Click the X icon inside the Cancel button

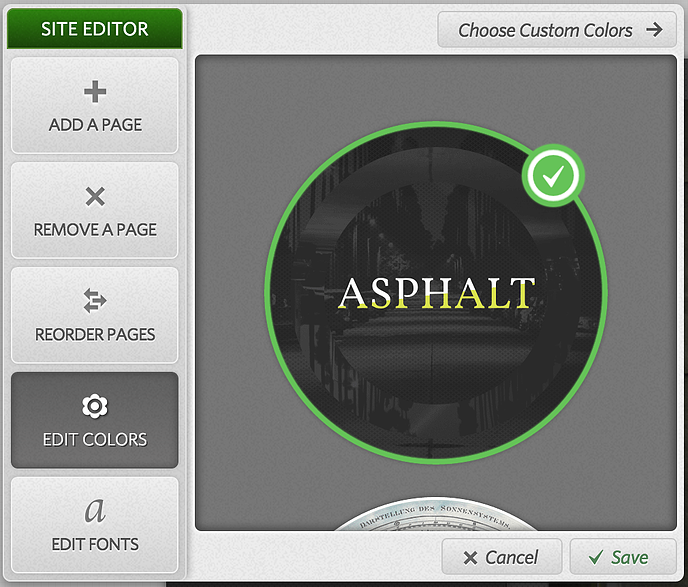[470, 558]
